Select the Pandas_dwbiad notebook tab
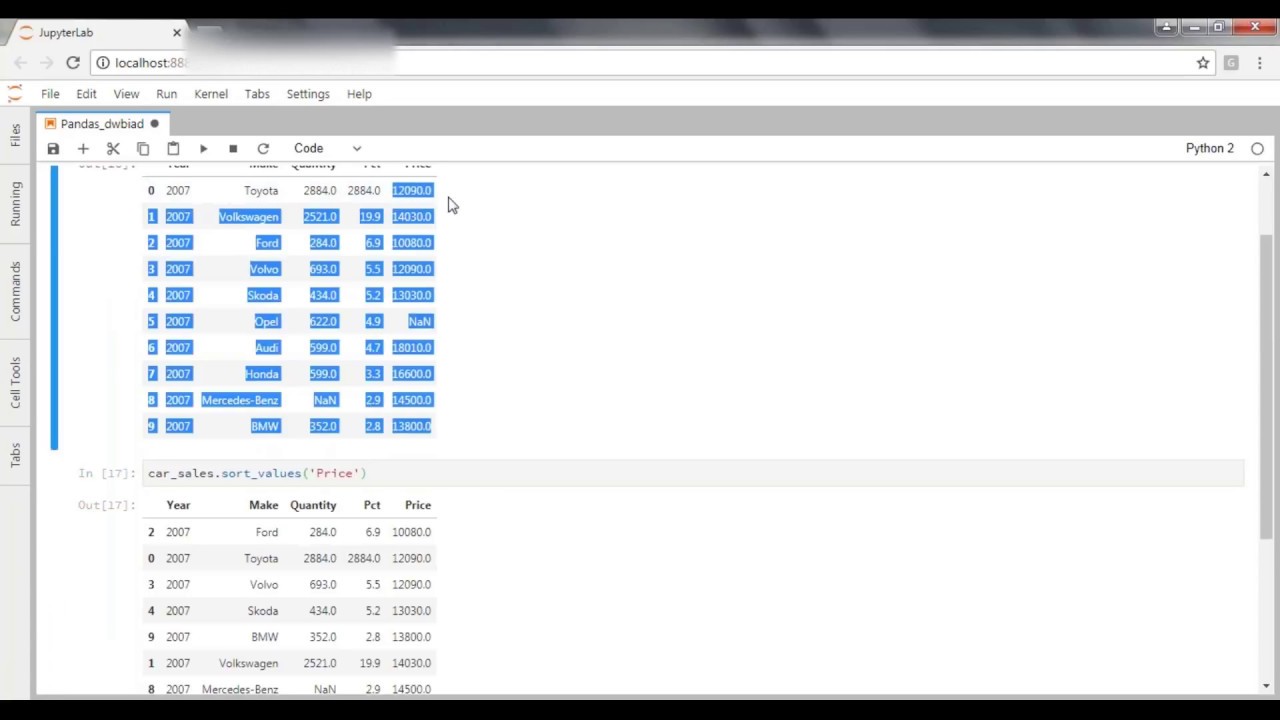Screen dimensions: 1280x720 point(102,124)
